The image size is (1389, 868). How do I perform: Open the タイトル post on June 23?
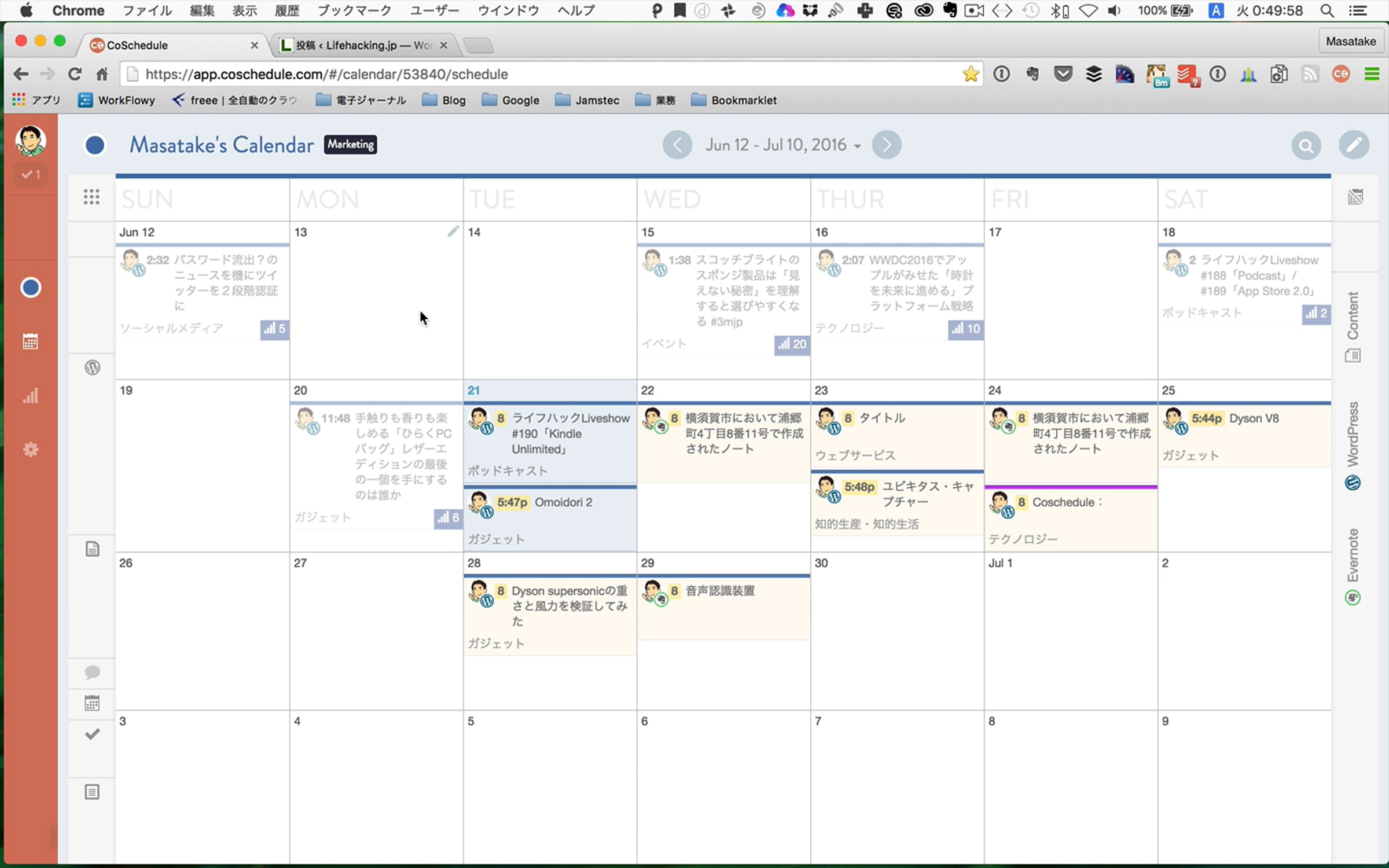click(897, 435)
